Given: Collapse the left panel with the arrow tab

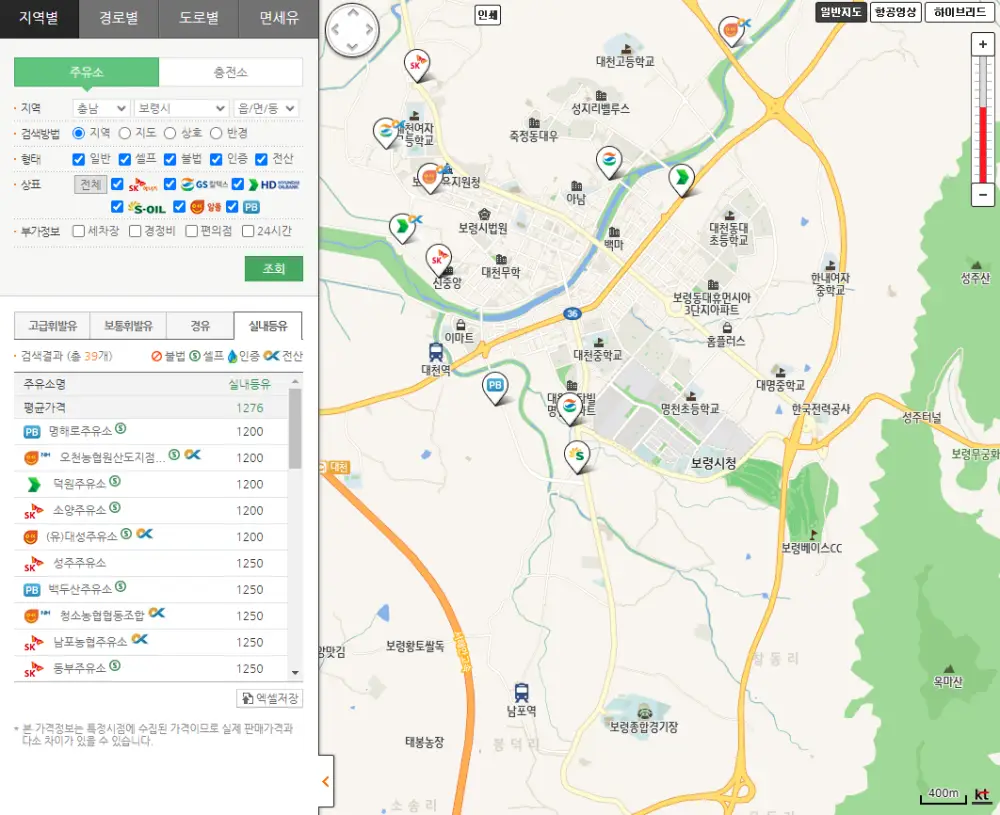Looking at the screenshot, I should click(324, 783).
